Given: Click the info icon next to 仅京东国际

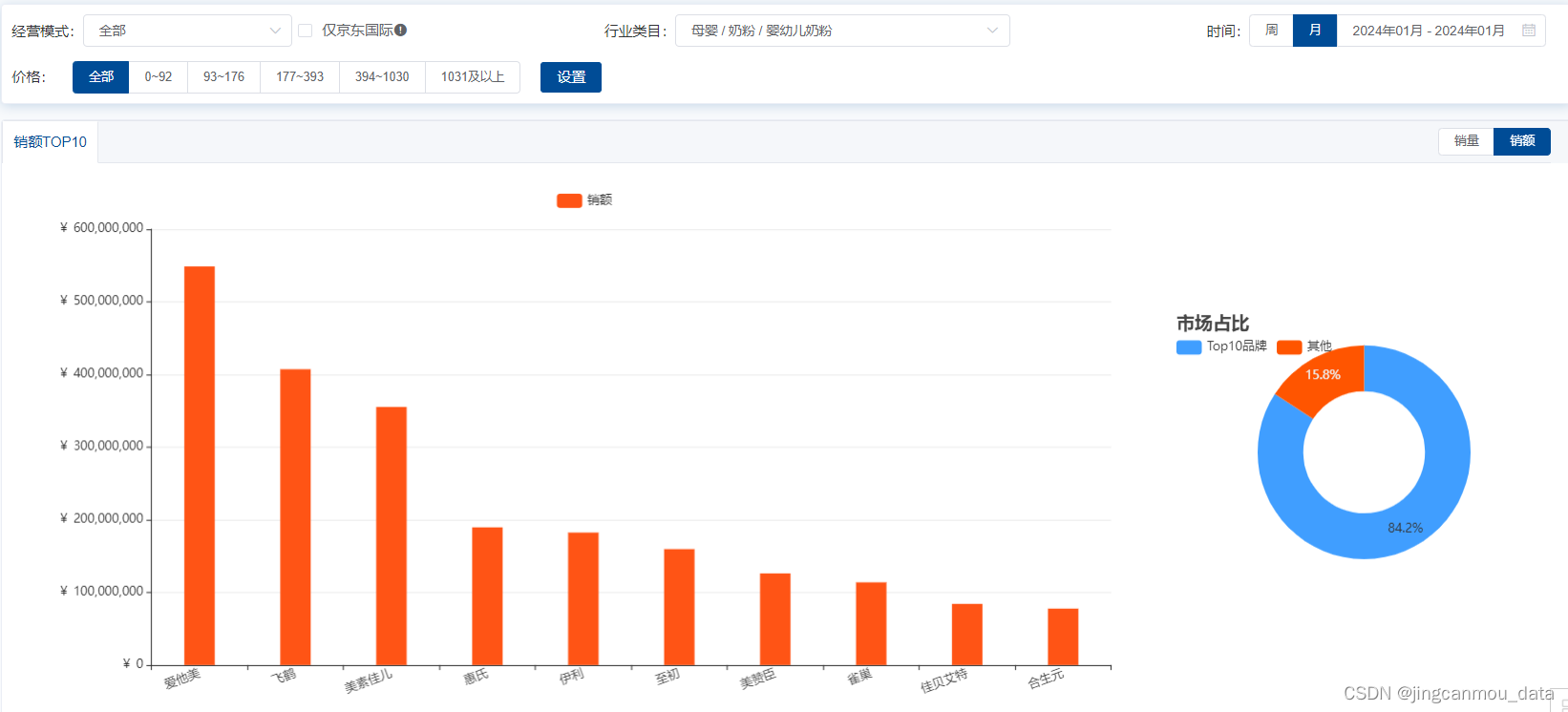Looking at the screenshot, I should coord(401,30).
